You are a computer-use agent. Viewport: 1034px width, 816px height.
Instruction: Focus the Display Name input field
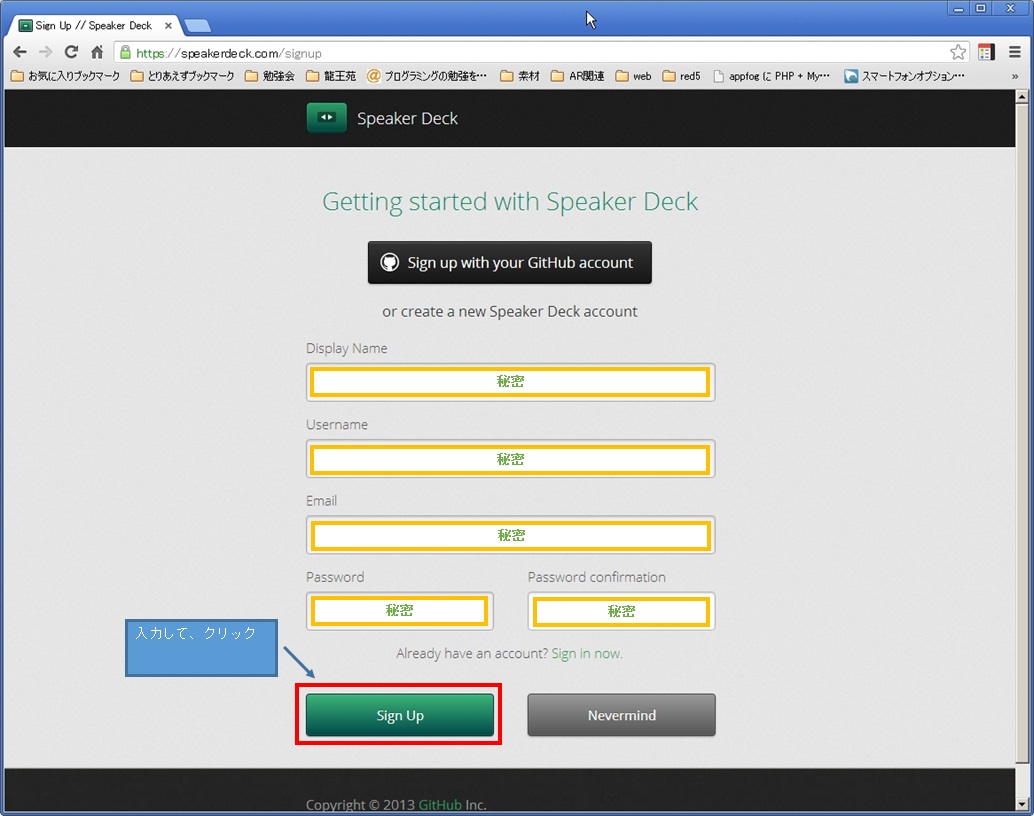coord(510,382)
